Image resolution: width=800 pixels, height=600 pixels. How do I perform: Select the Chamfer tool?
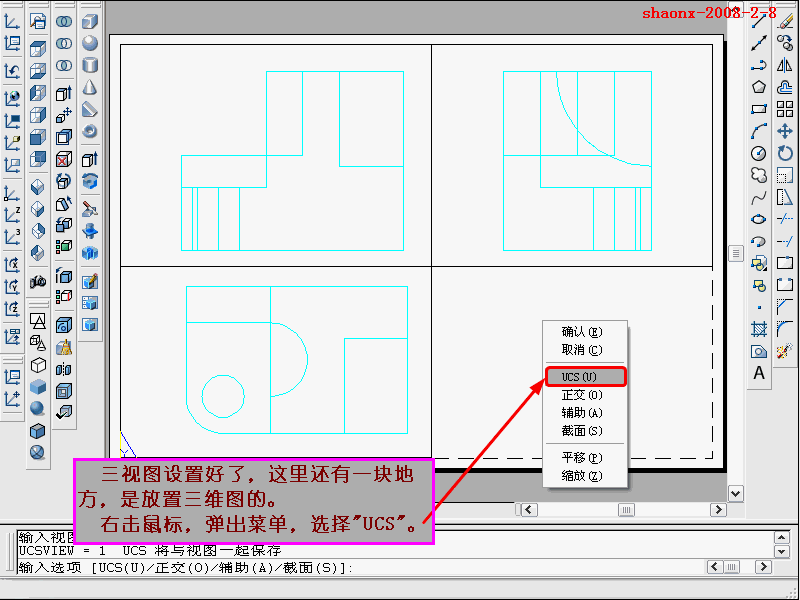tap(785, 307)
